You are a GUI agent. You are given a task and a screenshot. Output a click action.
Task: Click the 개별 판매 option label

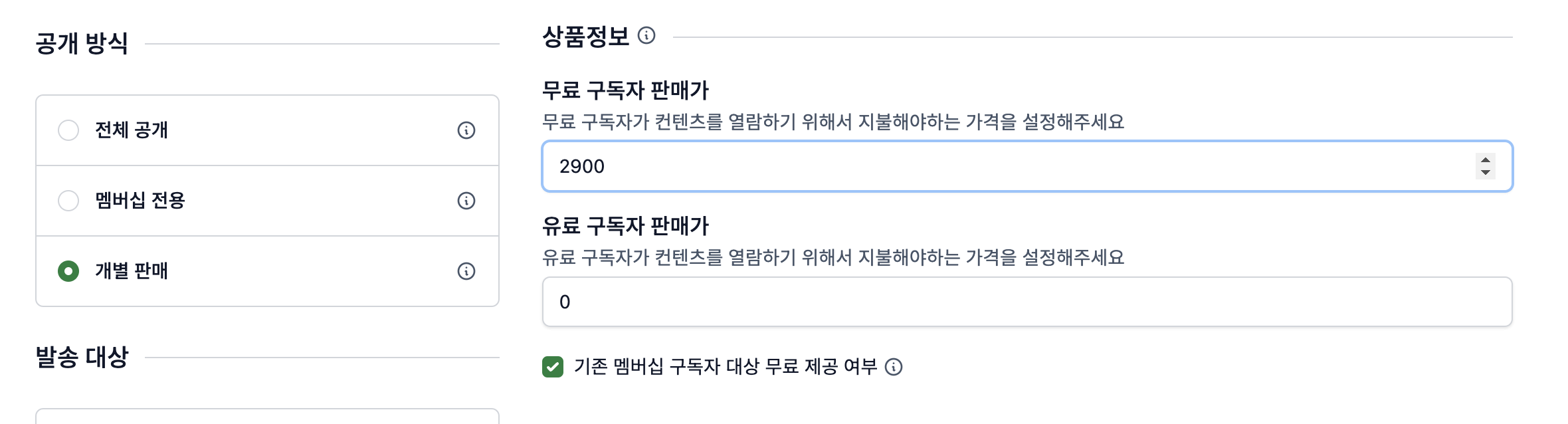[132, 271]
